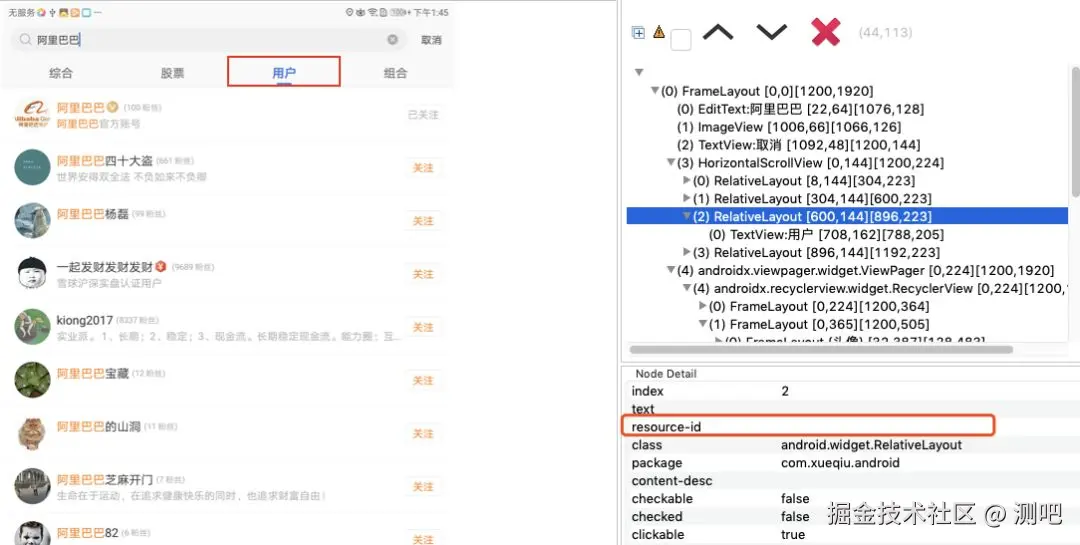Click package value com.xueqiu.android
This screenshot has width=1080, height=545.
point(840,463)
